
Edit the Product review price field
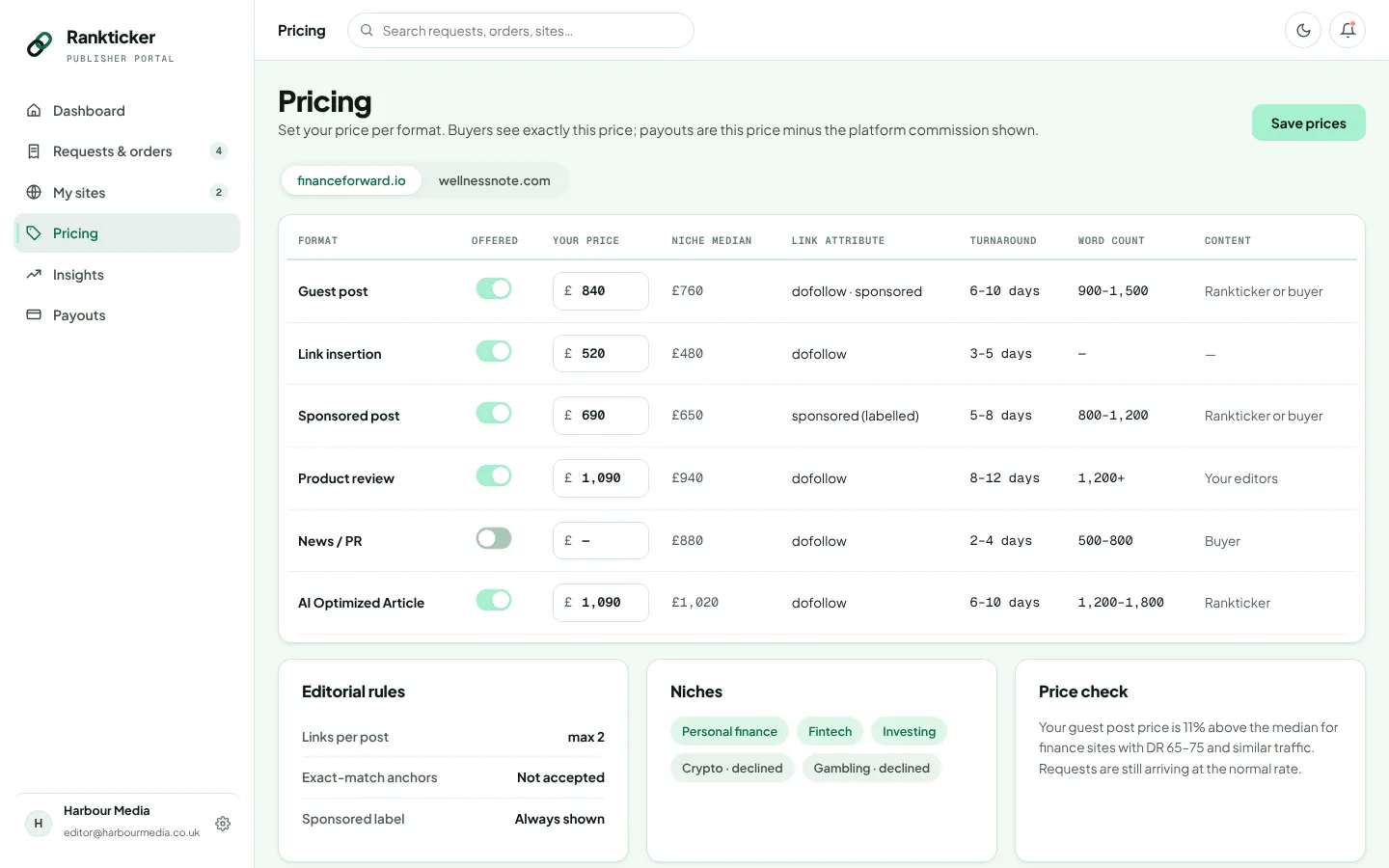(x=601, y=478)
